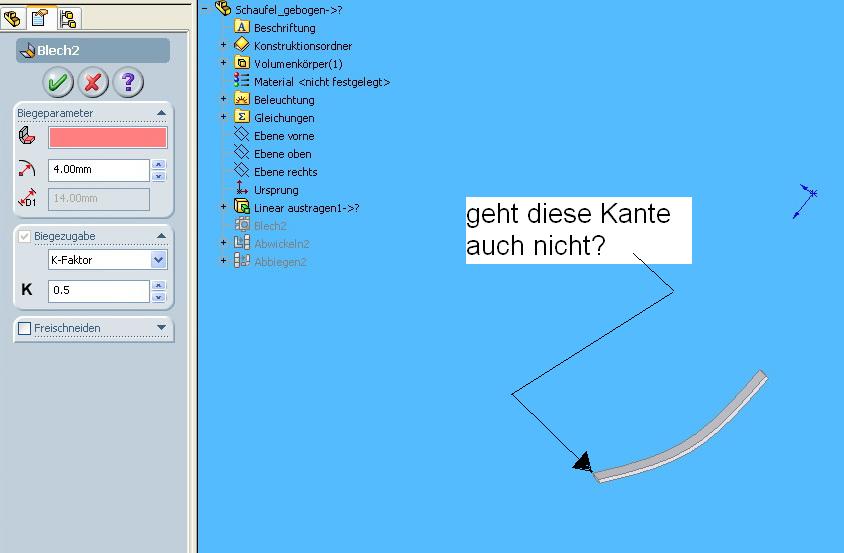Select the Ebene oben plane icon
The image size is (844, 553).
(242, 152)
